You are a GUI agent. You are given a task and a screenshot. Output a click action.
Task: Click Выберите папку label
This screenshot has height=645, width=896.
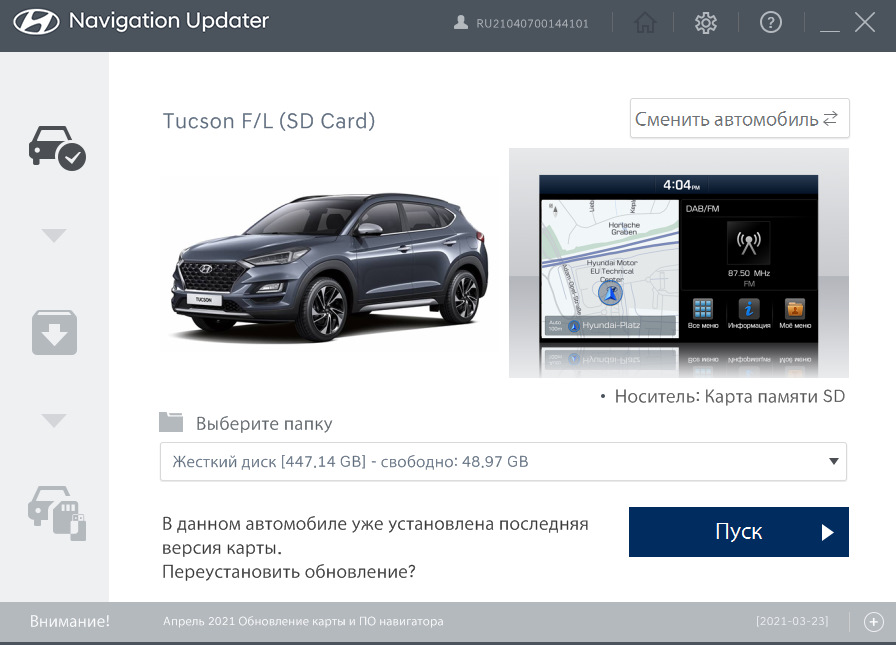coord(263,424)
